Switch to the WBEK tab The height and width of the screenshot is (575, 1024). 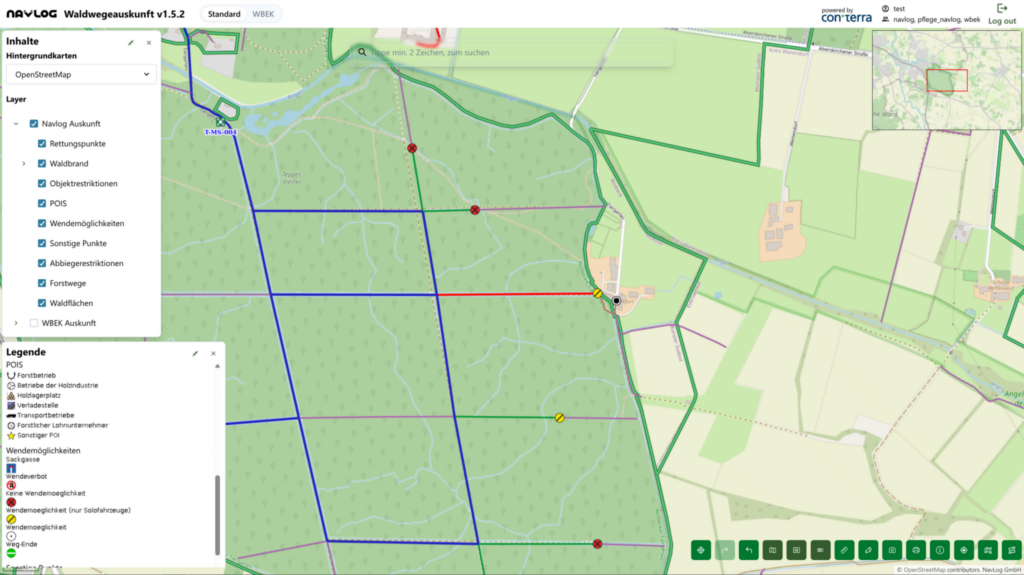click(263, 14)
